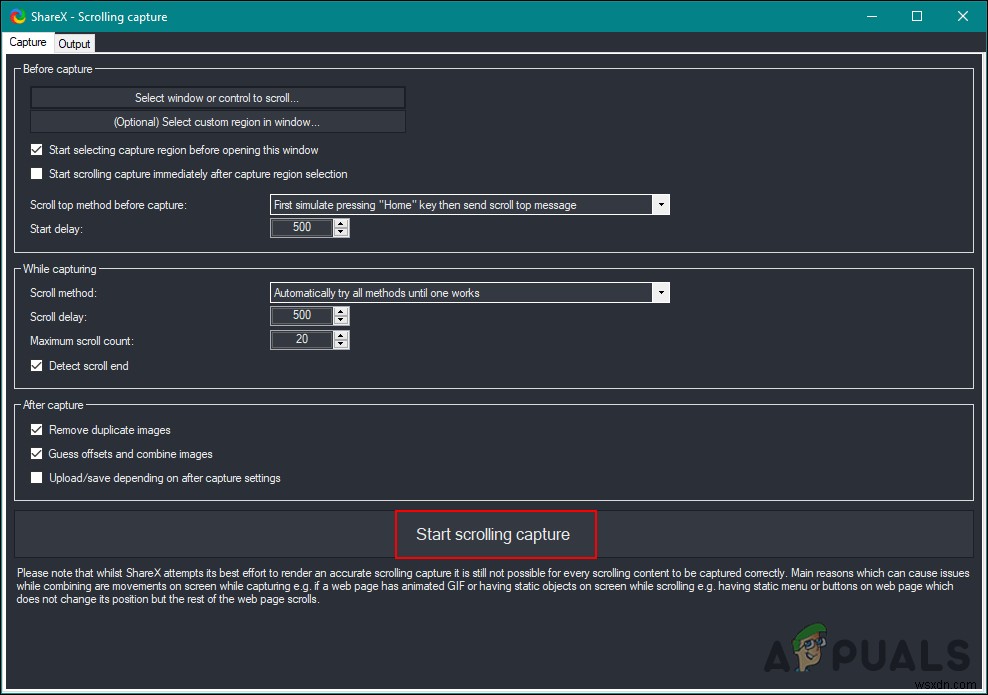Decrease Maximum scroll count with down arrow

[341, 344]
